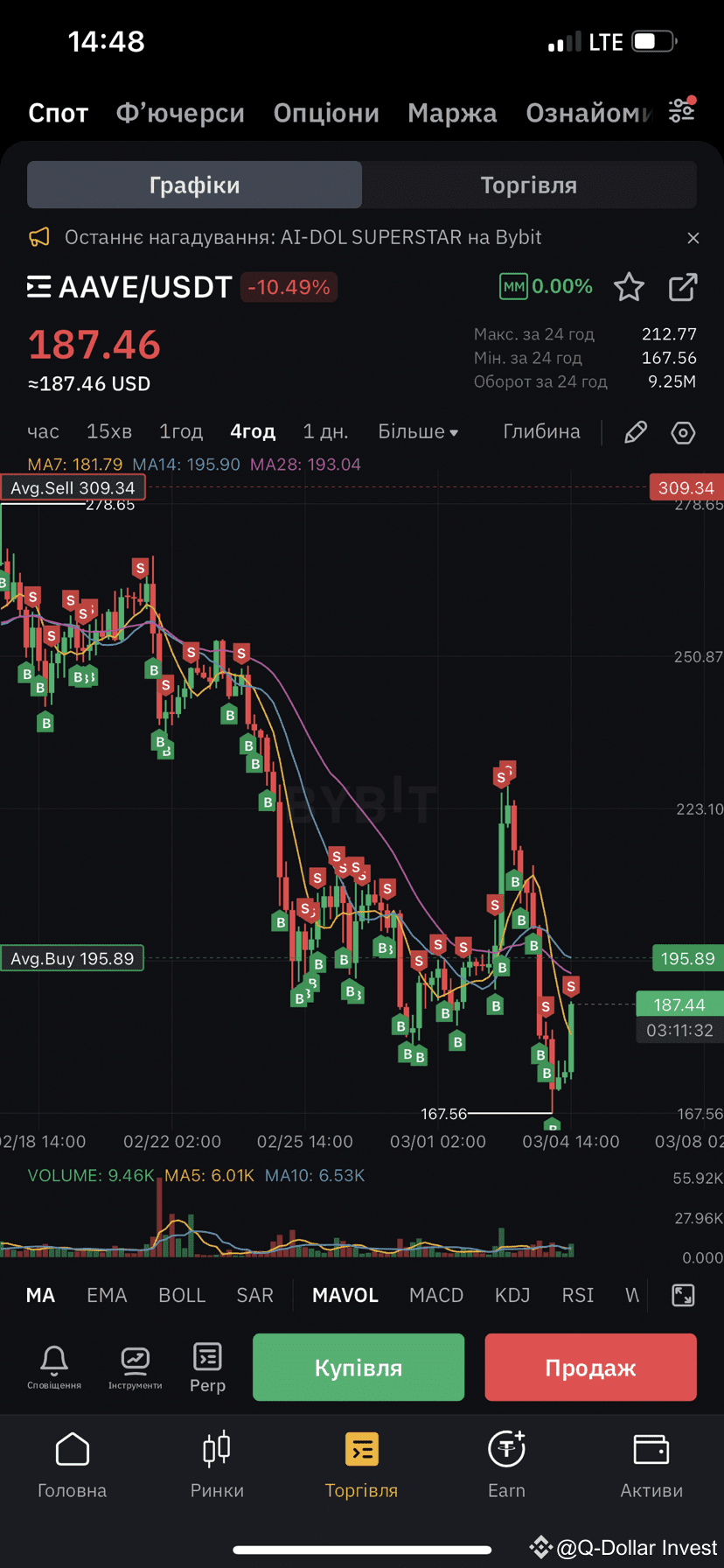Viewport: 724px width, 1568px height.
Task: Open Сповіщення alerts bell
Action: click(x=54, y=1367)
